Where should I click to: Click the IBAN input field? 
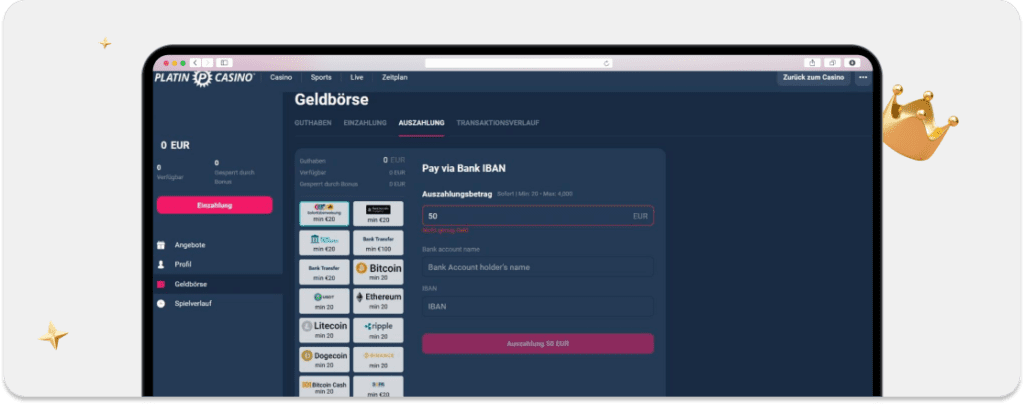point(537,307)
